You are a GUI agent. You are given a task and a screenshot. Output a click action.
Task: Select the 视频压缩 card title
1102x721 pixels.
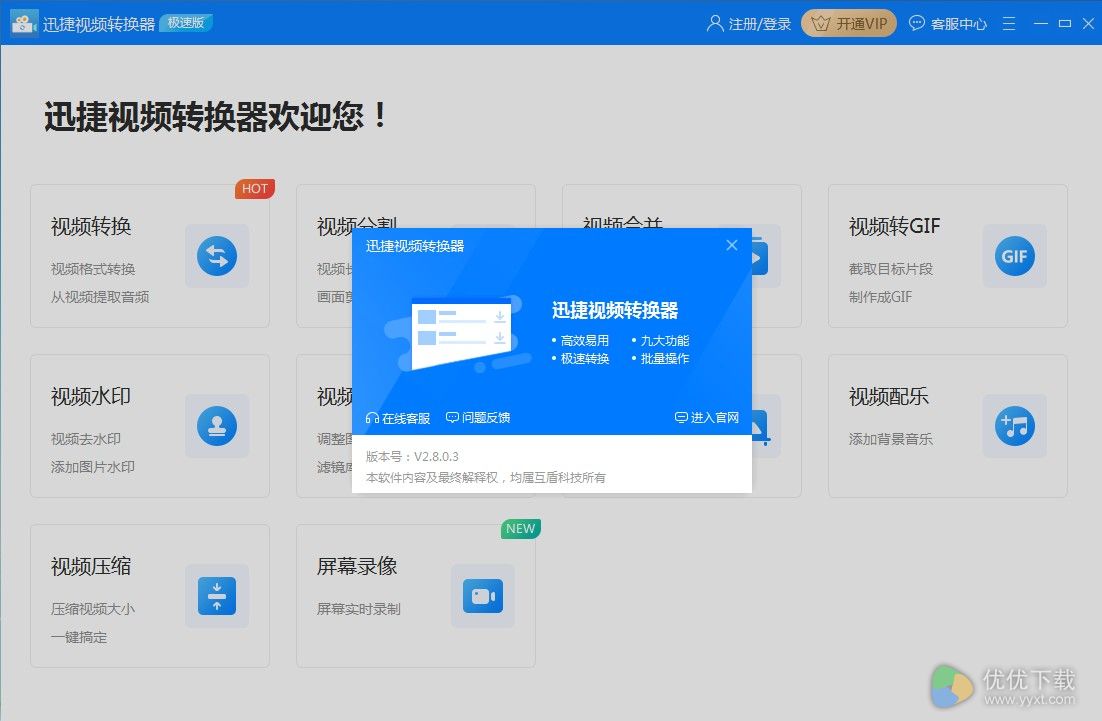point(91,566)
